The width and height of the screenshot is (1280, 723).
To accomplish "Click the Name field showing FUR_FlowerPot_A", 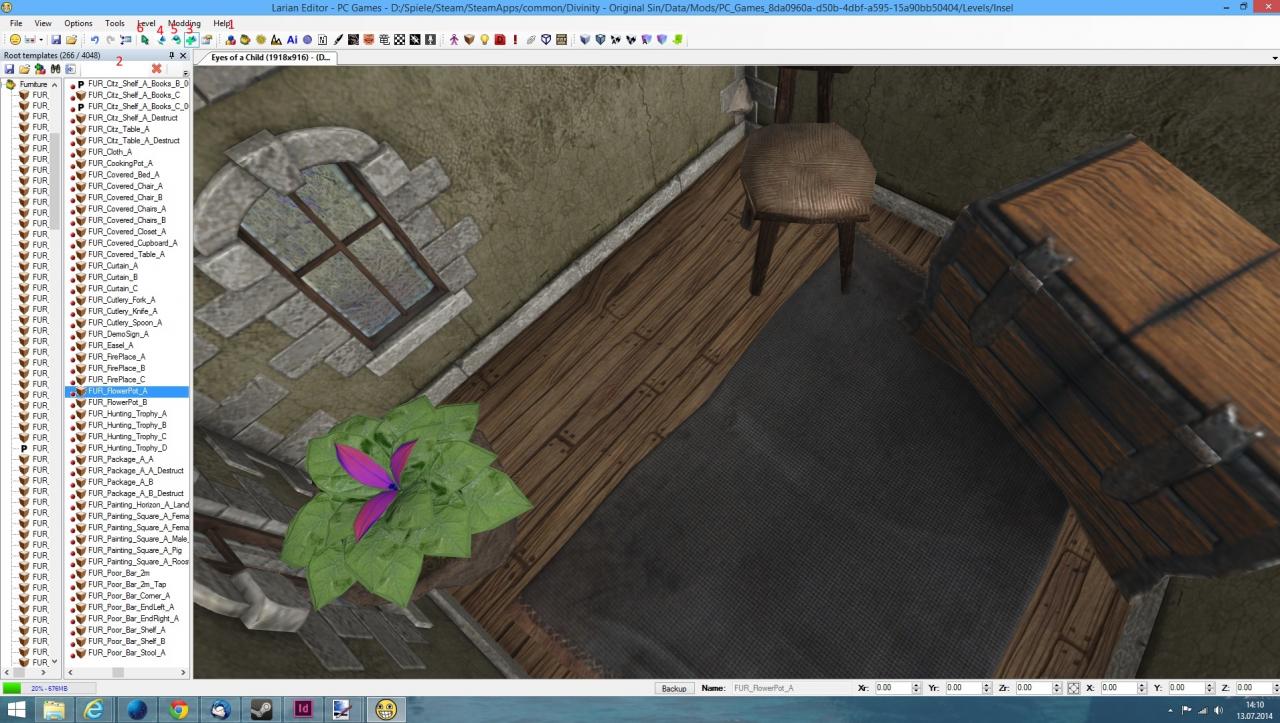I will 790,688.
